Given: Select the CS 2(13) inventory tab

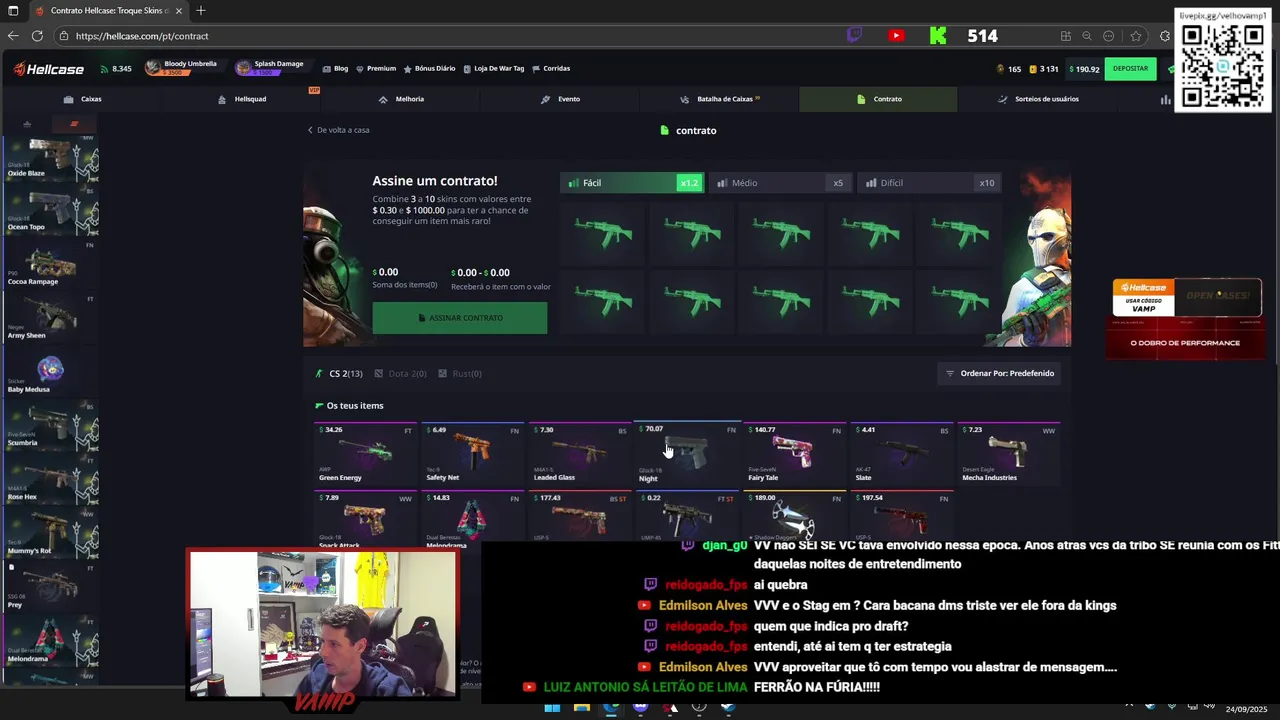Looking at the screenshot, I should tap(339, 374).
